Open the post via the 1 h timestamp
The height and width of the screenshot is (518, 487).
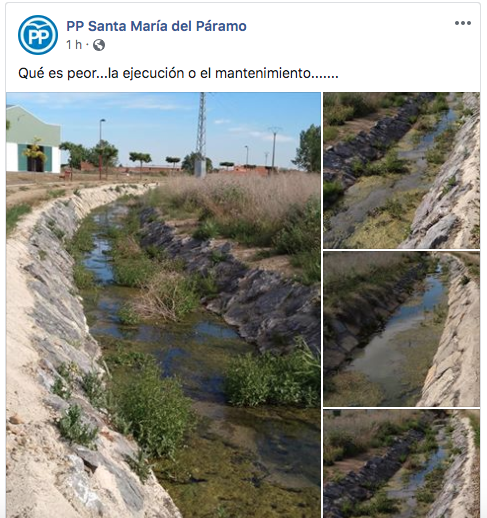[x=74, y=44]
